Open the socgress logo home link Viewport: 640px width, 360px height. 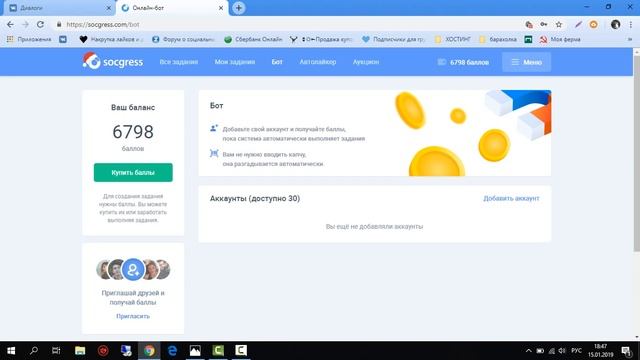click(113, 62)
